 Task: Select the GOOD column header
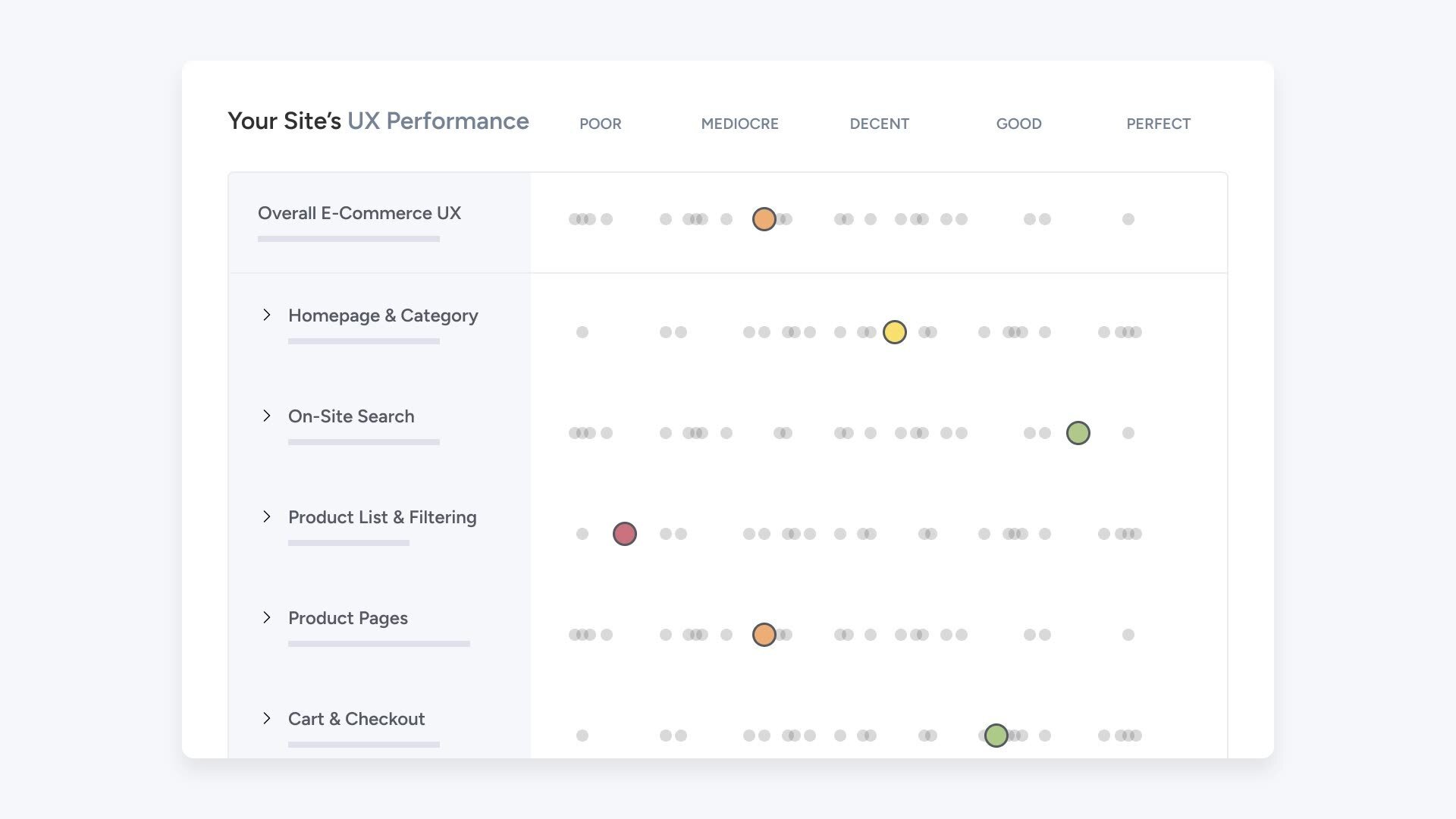click(1018, 124)
